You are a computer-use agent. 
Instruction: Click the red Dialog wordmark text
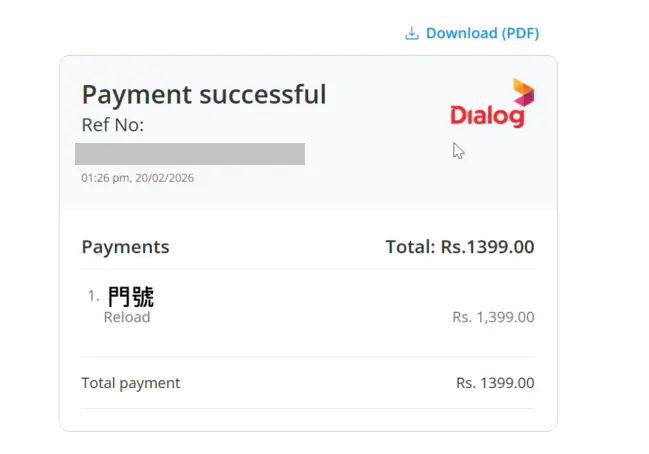(x=487, y=116)
